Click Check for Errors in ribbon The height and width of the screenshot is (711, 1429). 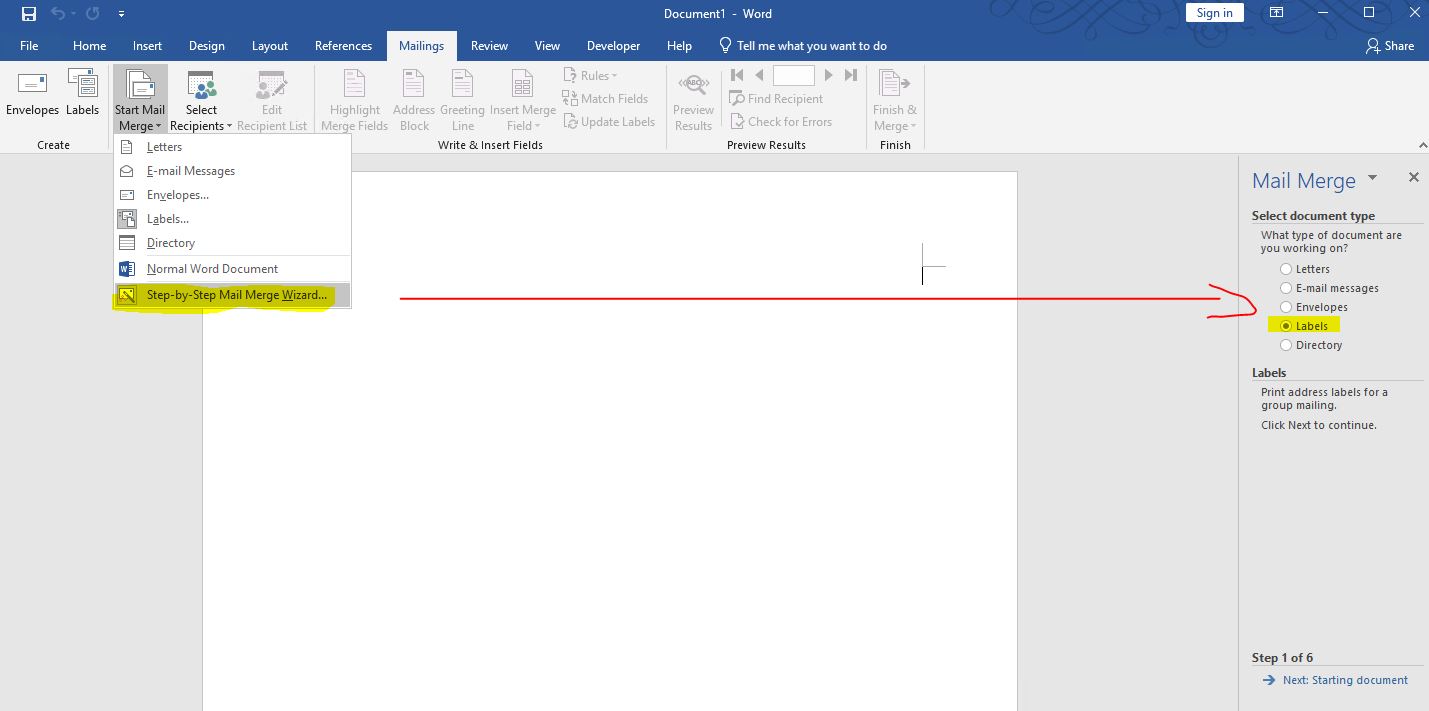point(780,121)
